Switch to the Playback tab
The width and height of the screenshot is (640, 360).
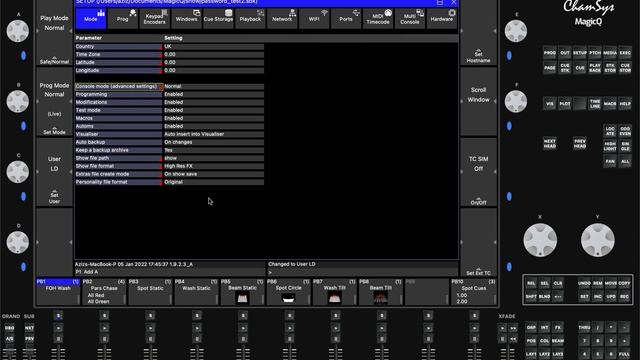click(250, 18)
